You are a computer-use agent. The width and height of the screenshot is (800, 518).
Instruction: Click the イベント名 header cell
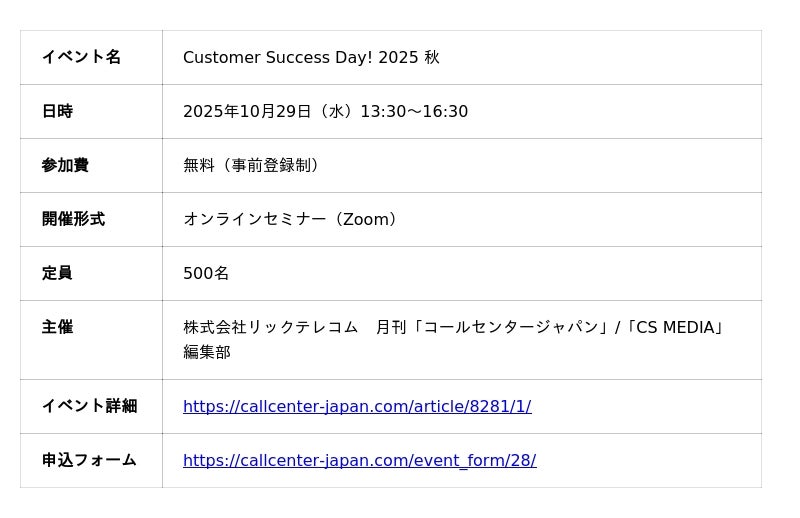point(81,57)
